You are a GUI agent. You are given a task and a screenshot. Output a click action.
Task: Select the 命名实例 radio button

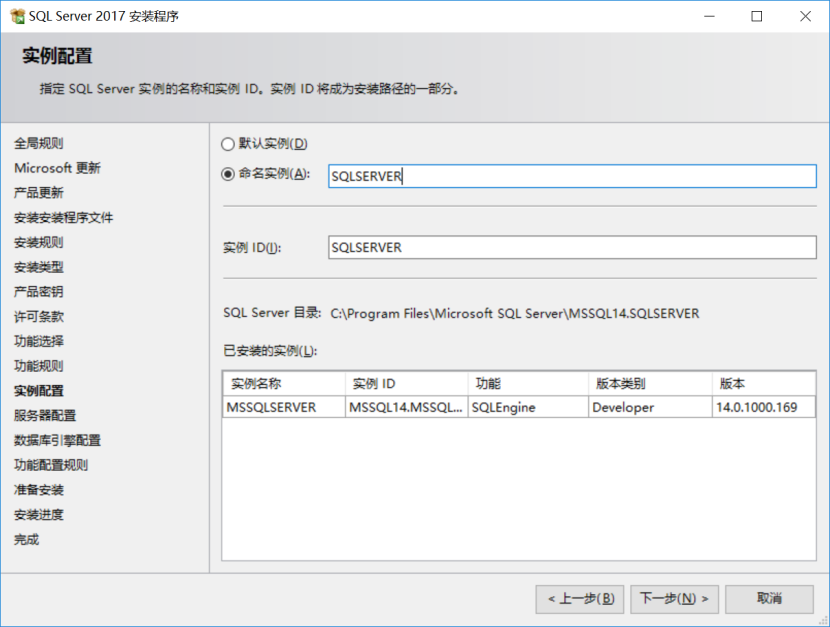click(228, 175)
